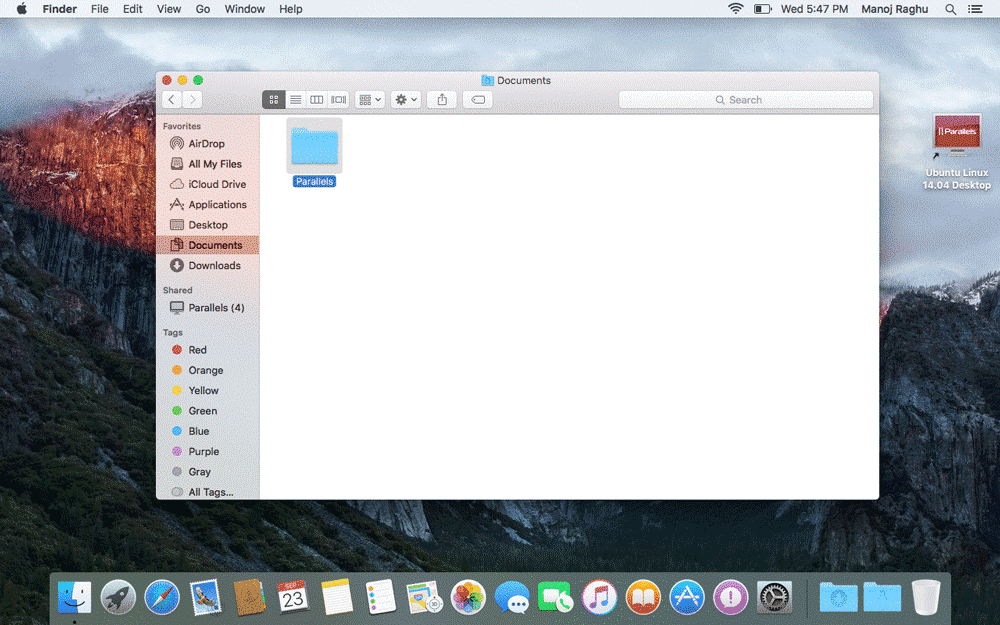This screenshot has width=1000, height=625.
Task: Highlight the Parallels folder
Action: tap(313, 146)
